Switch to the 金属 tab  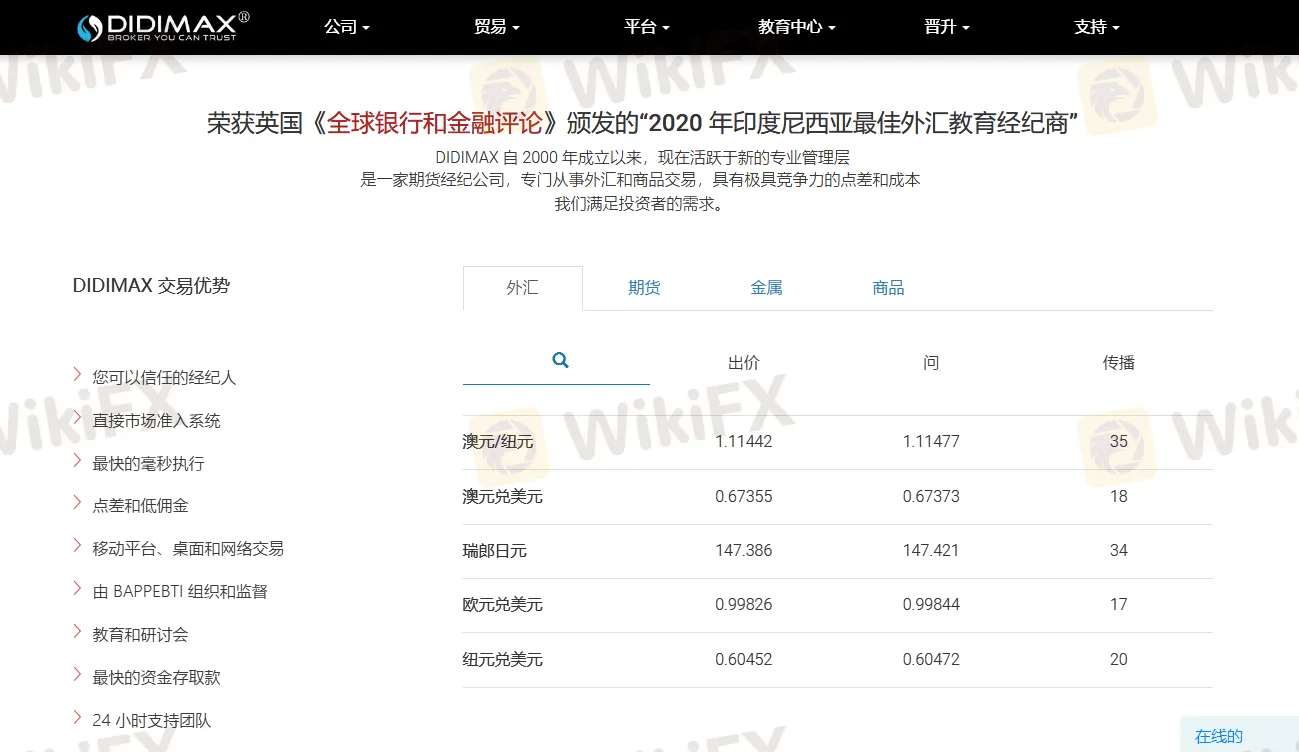766,288
